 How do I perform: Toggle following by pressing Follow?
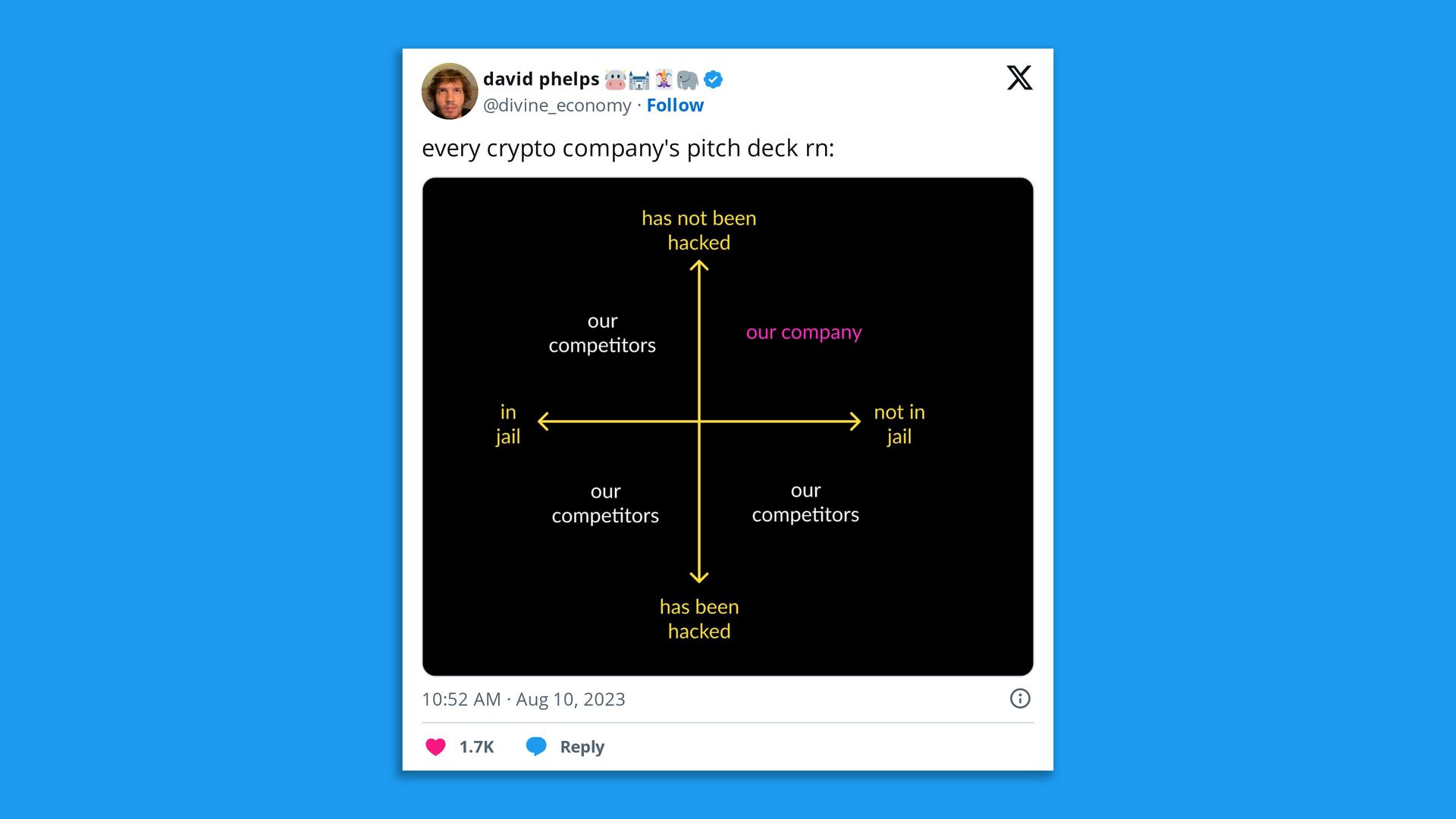[x=674, y=105]
